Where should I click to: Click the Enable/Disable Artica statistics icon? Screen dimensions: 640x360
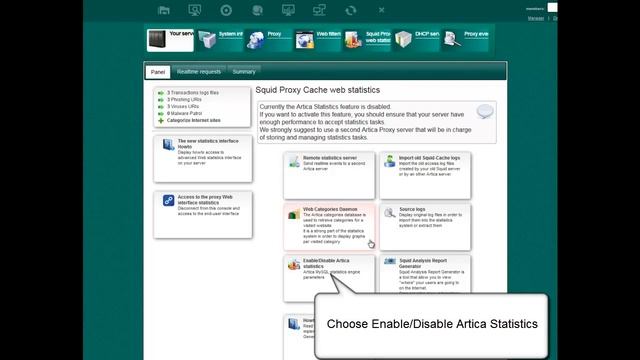[294, 264]
